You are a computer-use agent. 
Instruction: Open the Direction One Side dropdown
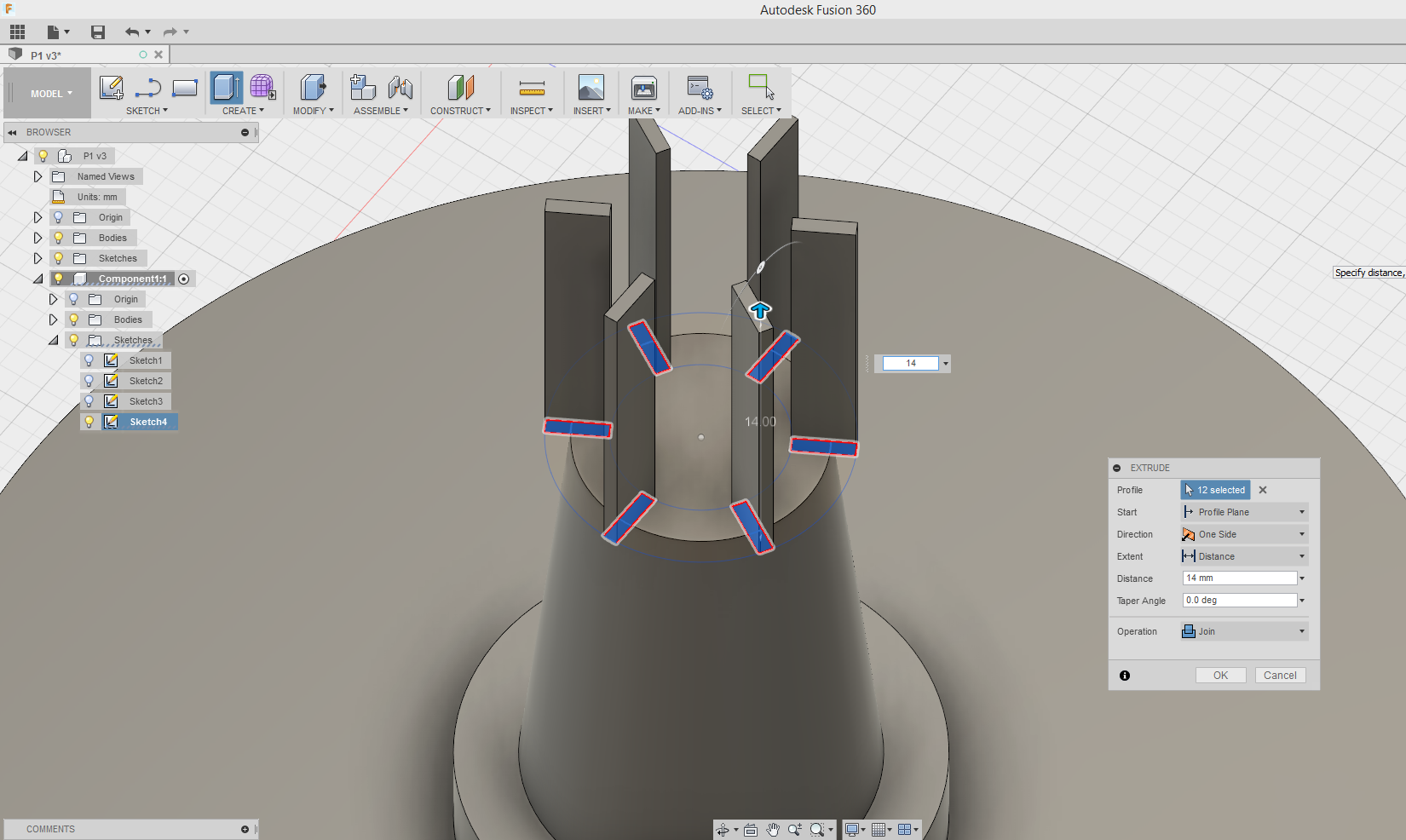1244,534
